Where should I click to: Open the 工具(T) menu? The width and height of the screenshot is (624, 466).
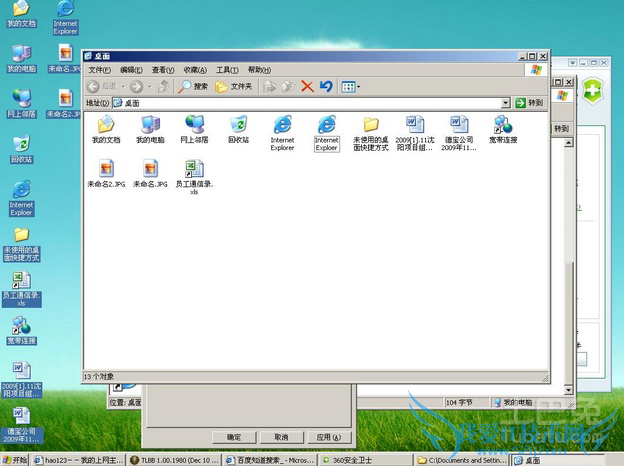coord(227,70)
